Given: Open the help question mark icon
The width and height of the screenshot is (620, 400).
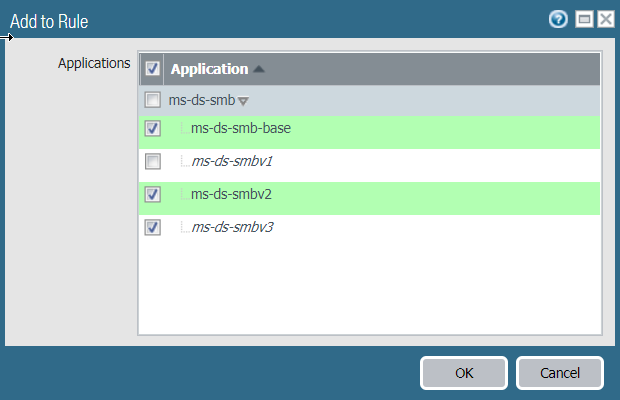Looking at the screenshot, I should coord(558,19).
